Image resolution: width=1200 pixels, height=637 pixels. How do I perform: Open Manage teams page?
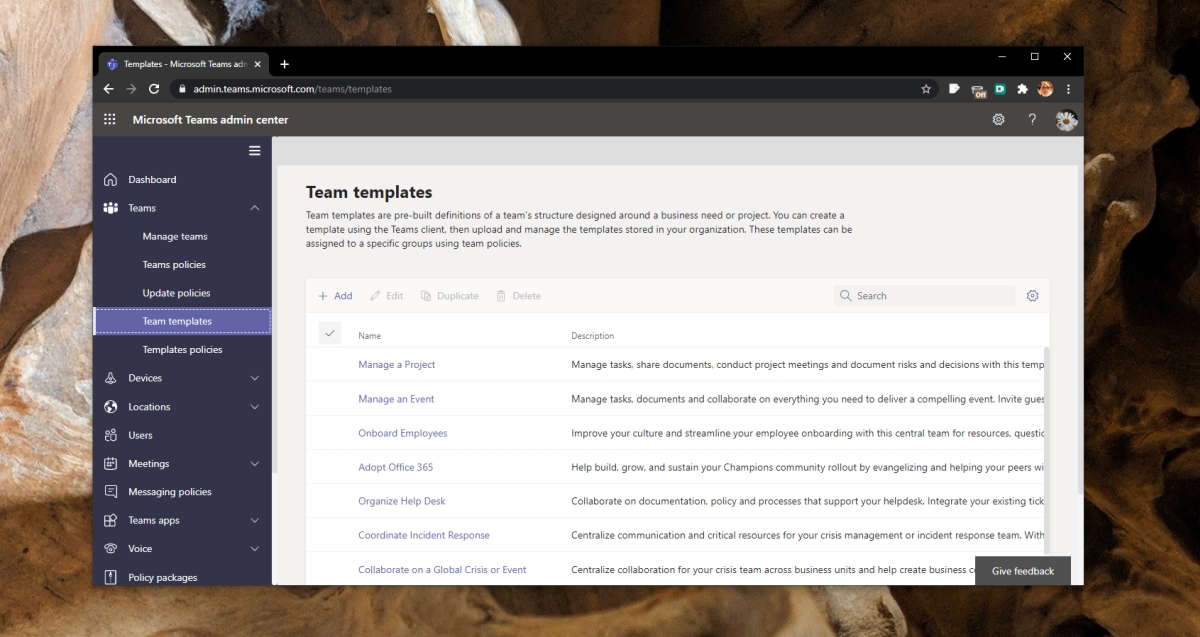[175, 237]
